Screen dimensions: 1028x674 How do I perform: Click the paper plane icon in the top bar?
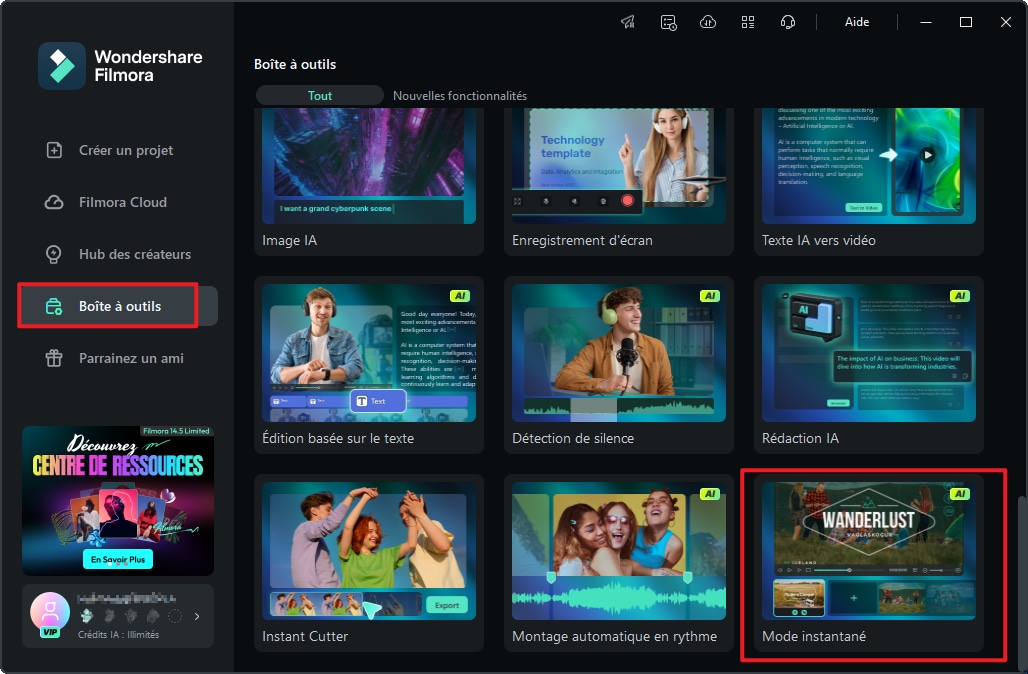[x=628, y=22]
